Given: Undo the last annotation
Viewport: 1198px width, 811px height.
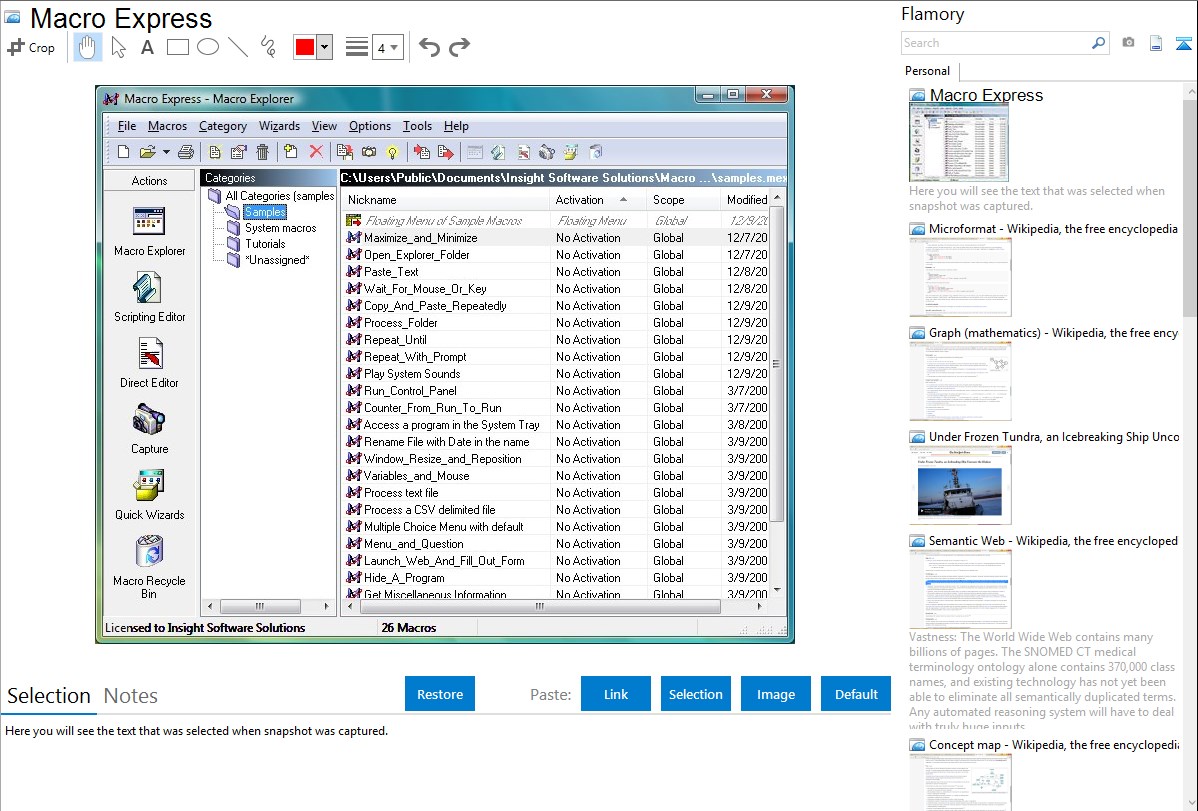Looking at the screenshot, I should 429,47.
